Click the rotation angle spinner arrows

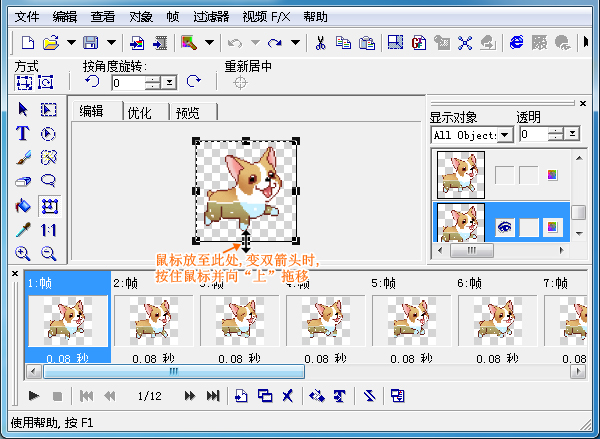[x=153, y=82]
